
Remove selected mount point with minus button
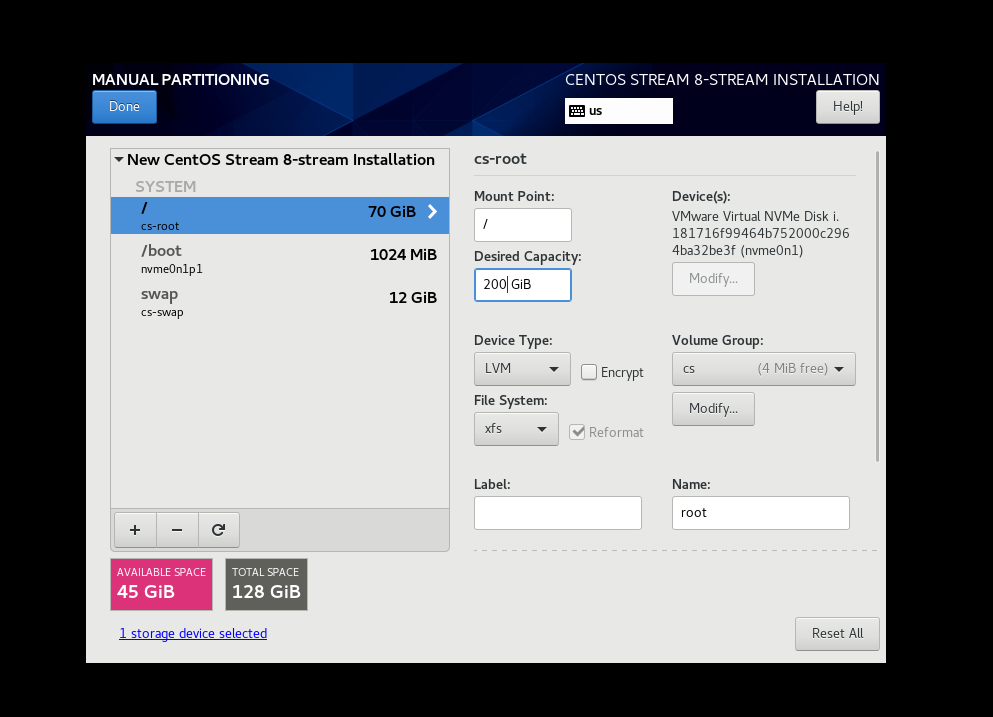click(x=177, y=530)
